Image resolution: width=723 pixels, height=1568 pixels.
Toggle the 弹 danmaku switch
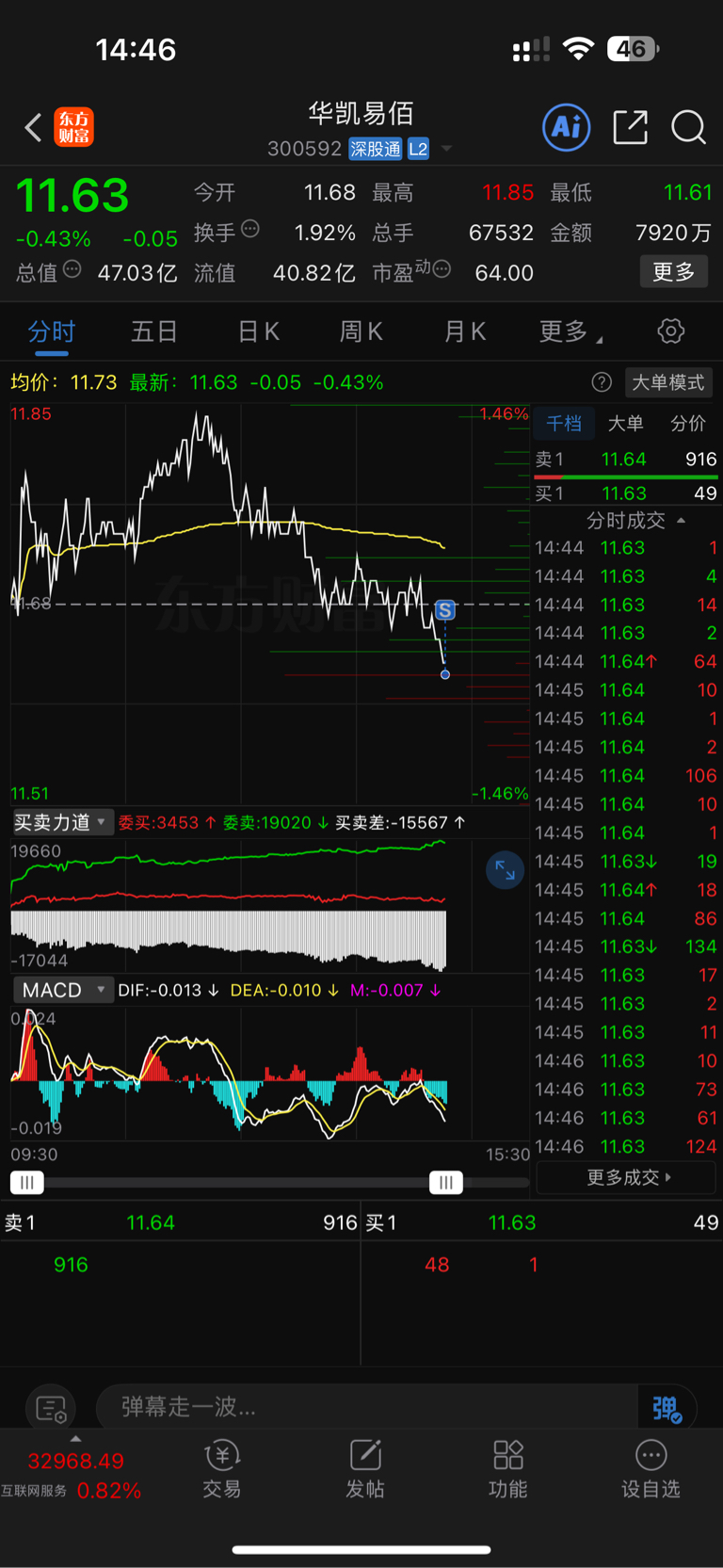click(x=667, y=1408)
